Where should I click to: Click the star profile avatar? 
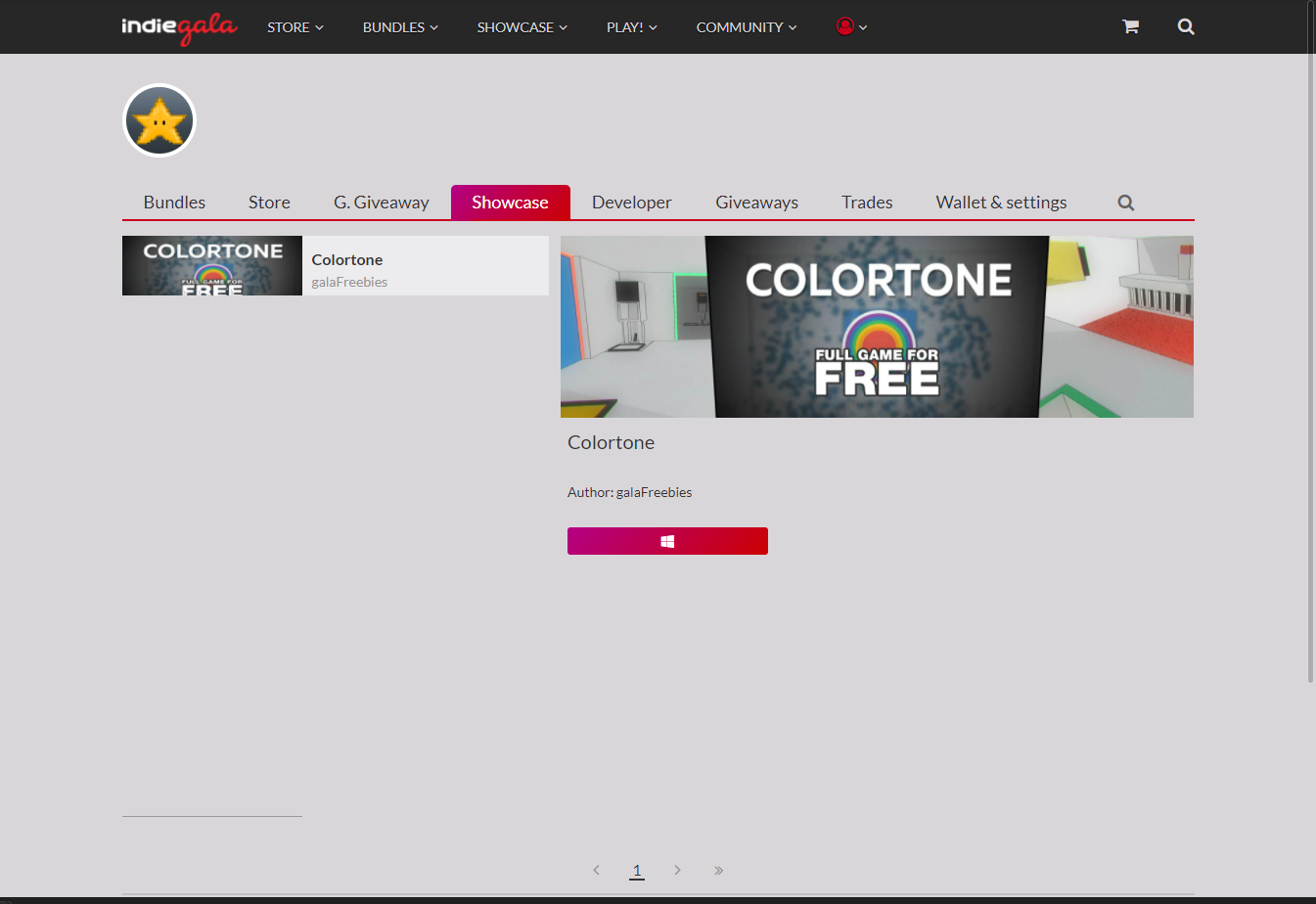pos(159,120)
